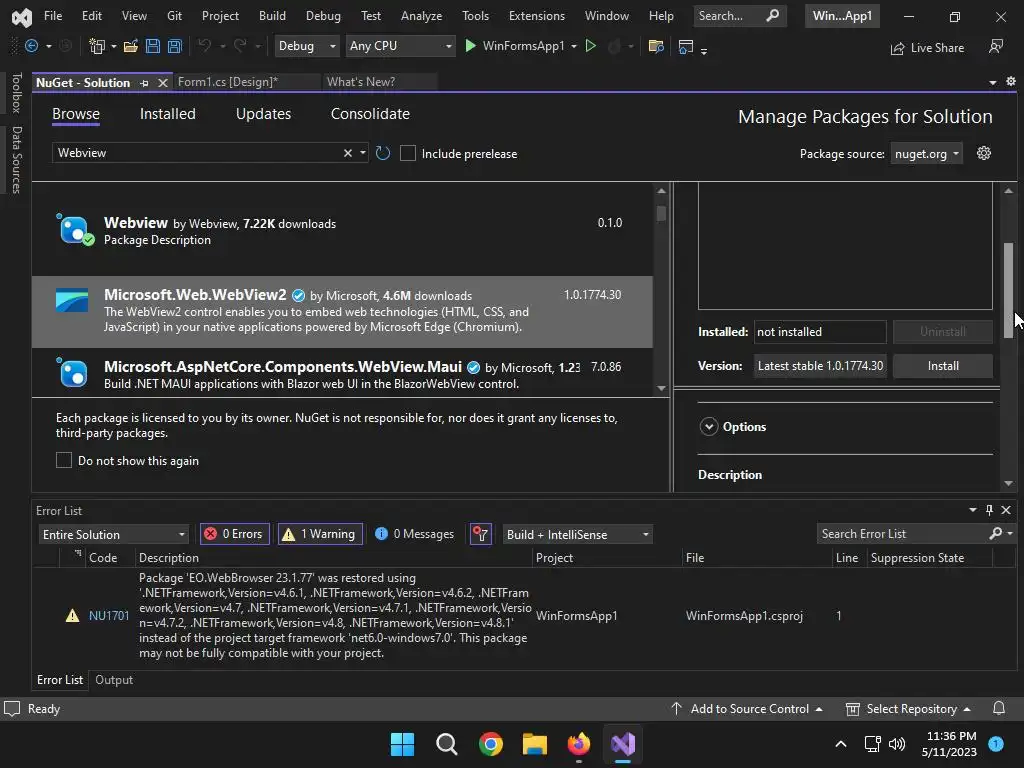The width and height of the screenshot is (1024, 768).
Task: Close the NuGet - Solution tab
Action: pos(163,83)
